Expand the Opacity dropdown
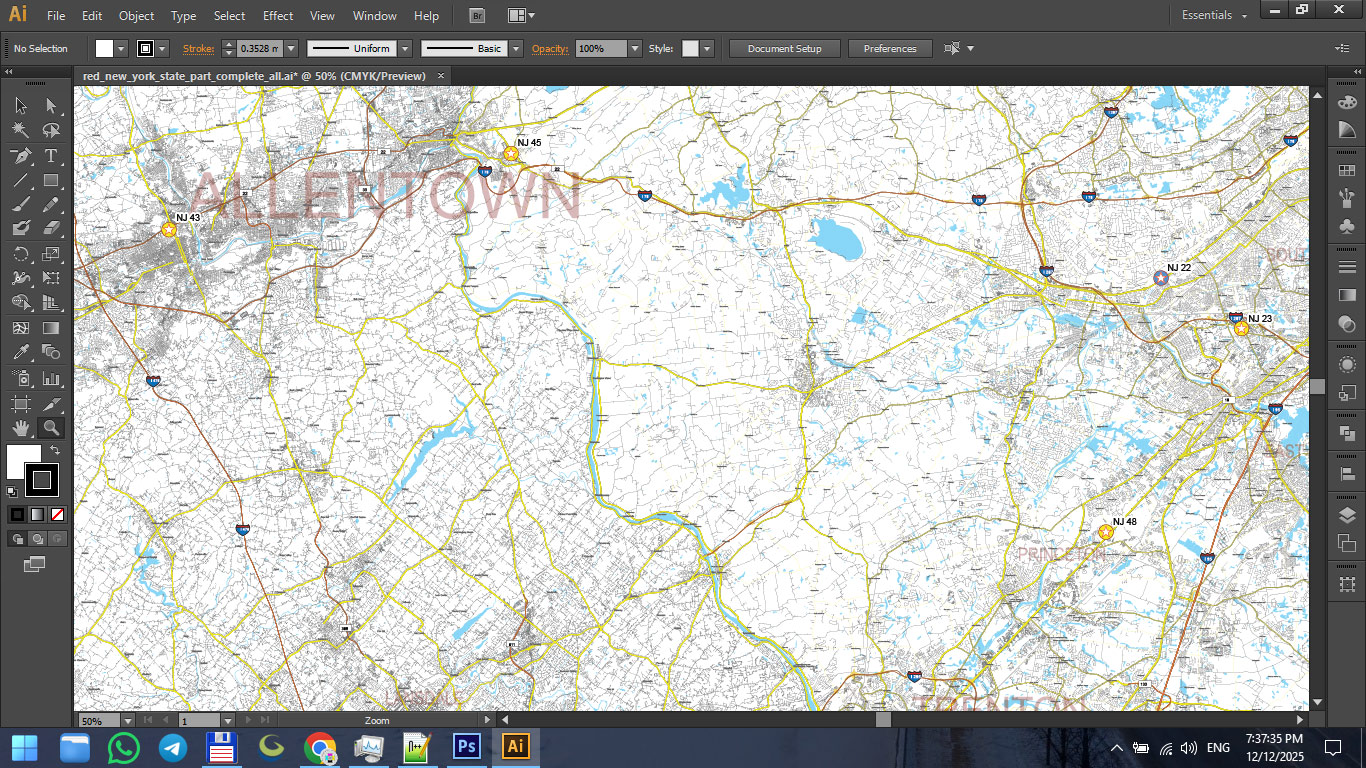This screenshot has height=768, width=1366. 634,48
